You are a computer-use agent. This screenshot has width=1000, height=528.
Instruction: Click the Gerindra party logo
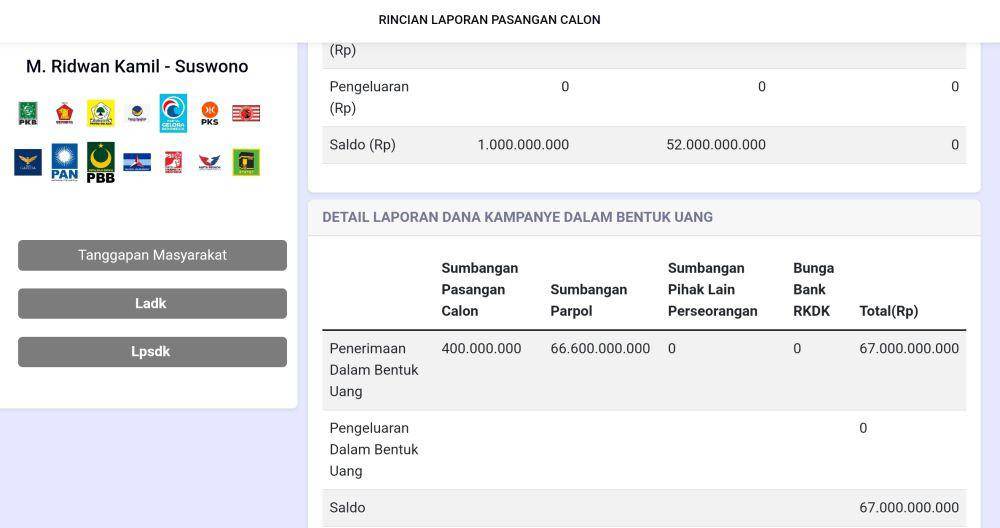(64, 114)
